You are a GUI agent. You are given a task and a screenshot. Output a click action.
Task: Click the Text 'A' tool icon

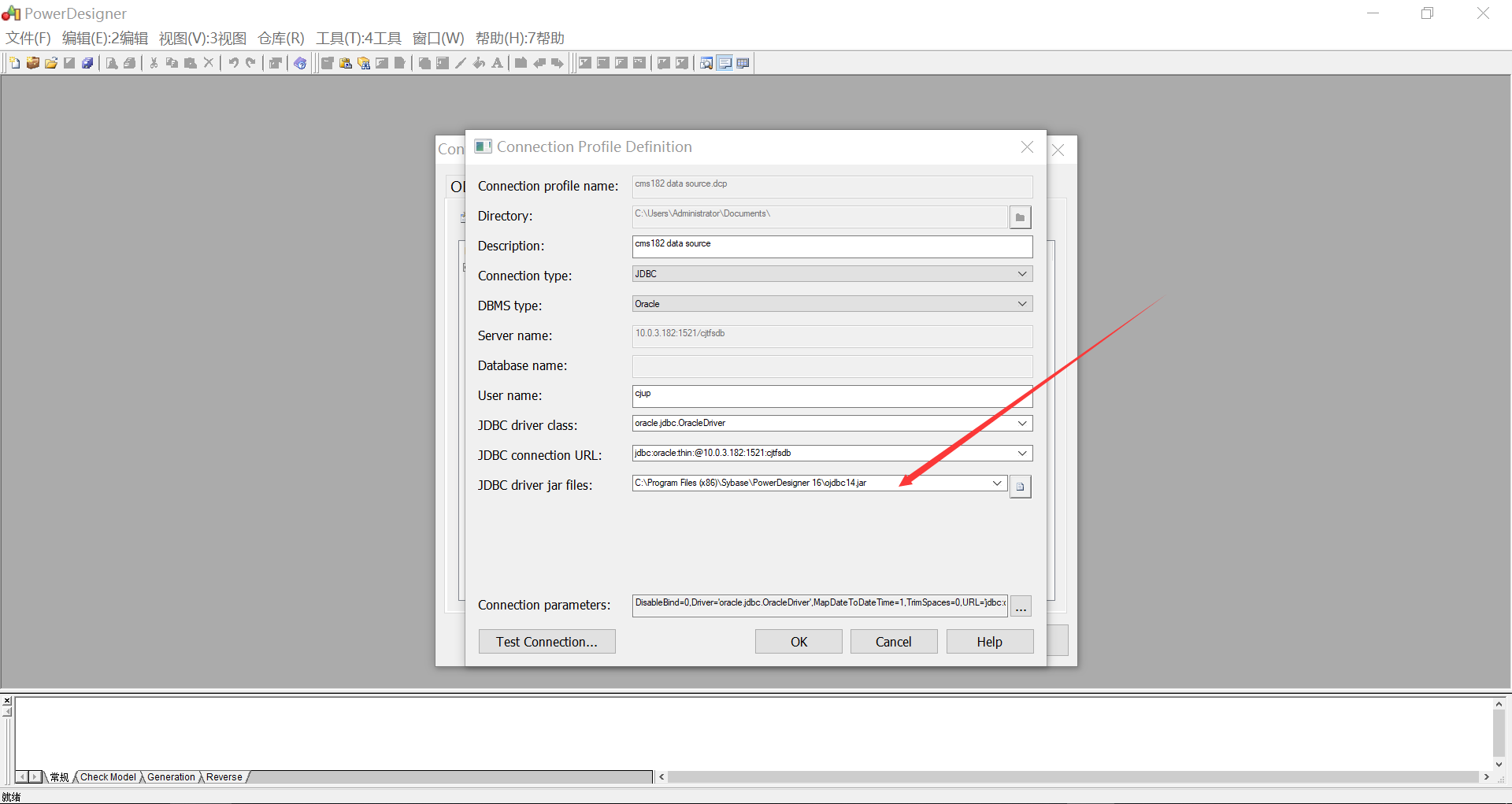pos(497,63)
